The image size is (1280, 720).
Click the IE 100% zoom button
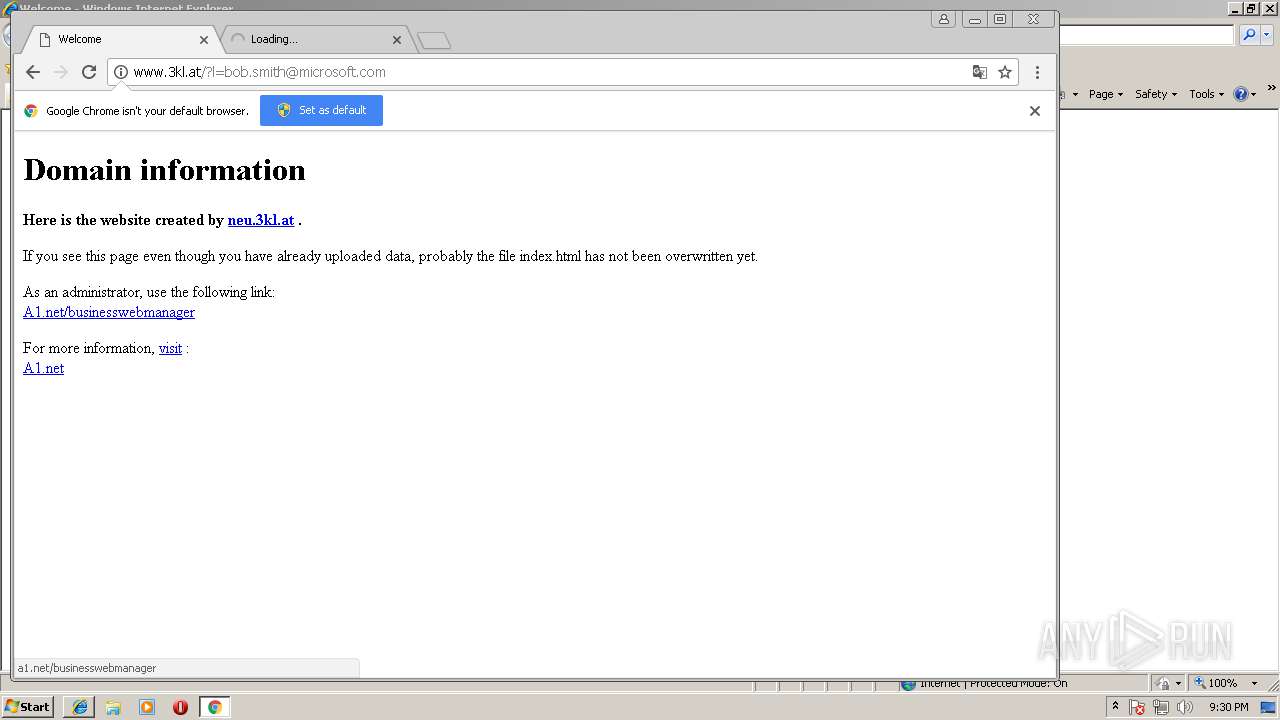pyautogui.click(x=1215, y=683)
